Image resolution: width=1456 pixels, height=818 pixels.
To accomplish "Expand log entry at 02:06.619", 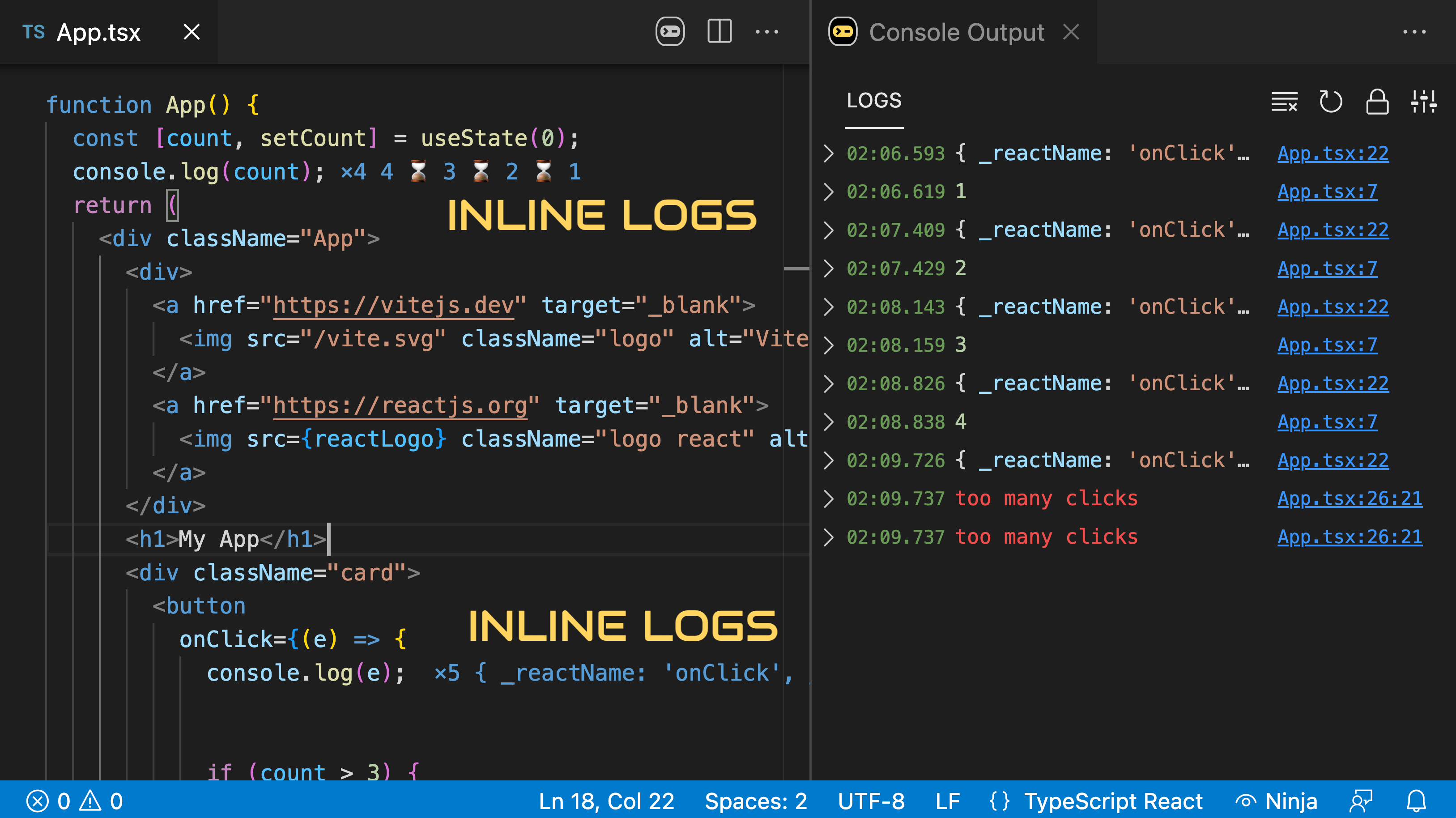I will point(829,192).
